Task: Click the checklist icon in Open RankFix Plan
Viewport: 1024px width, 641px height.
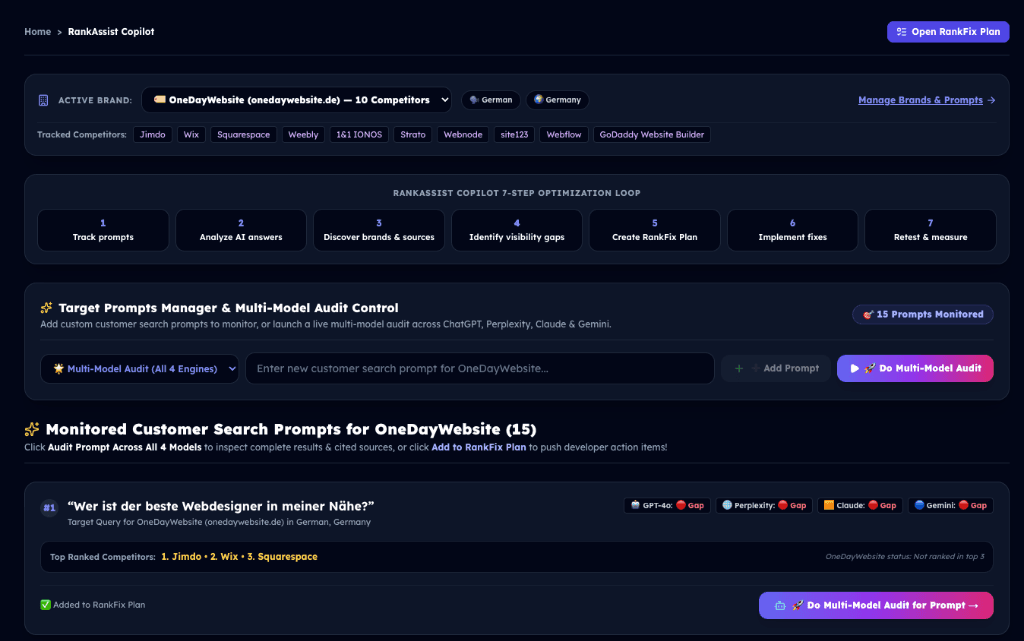Action: (901, 32)
